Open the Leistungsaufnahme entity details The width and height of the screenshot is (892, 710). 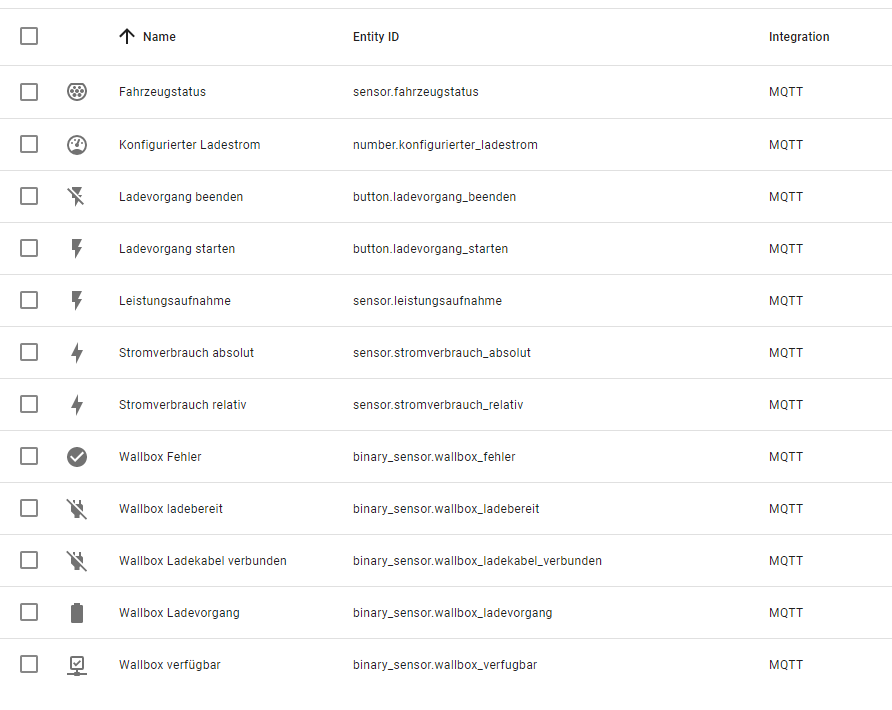[x=176, y=300]
